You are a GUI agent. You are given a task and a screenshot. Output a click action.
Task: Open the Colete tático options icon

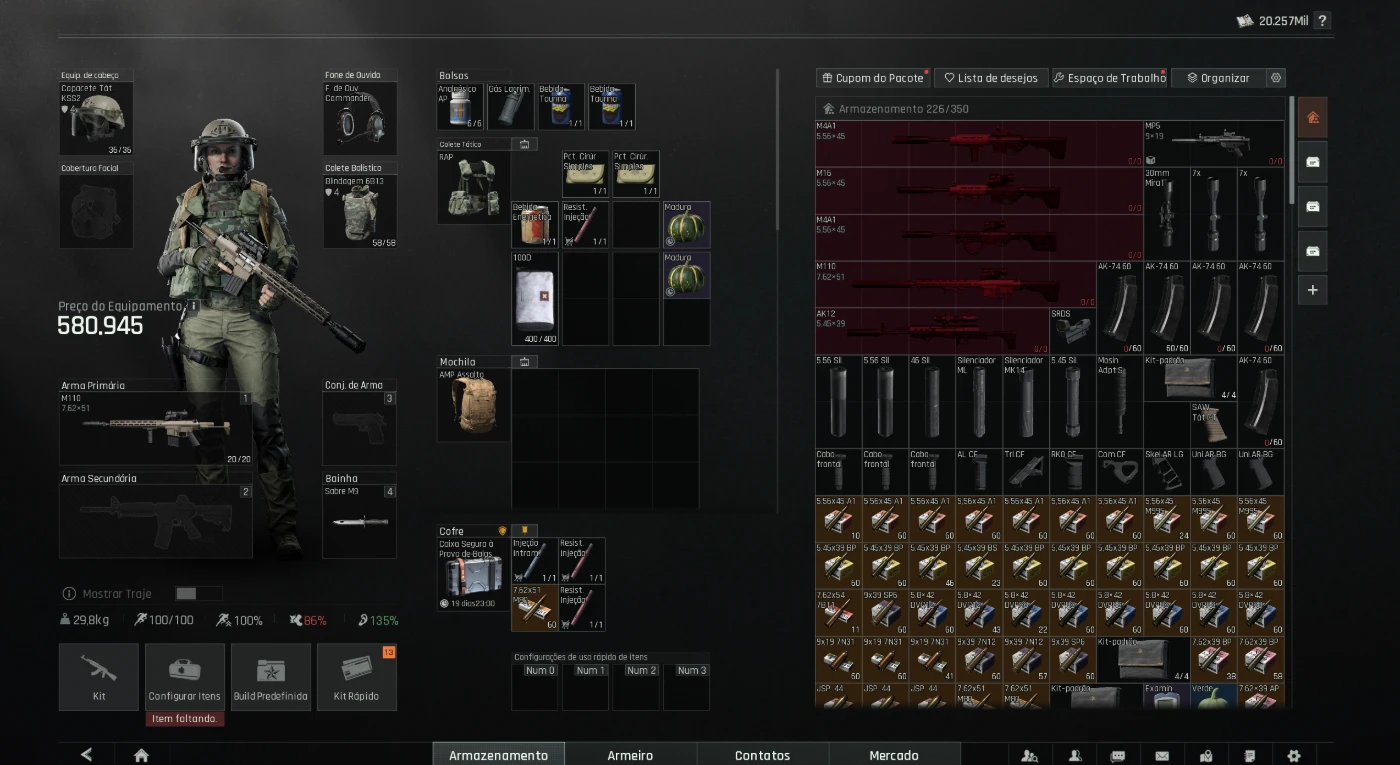[524, 144]
